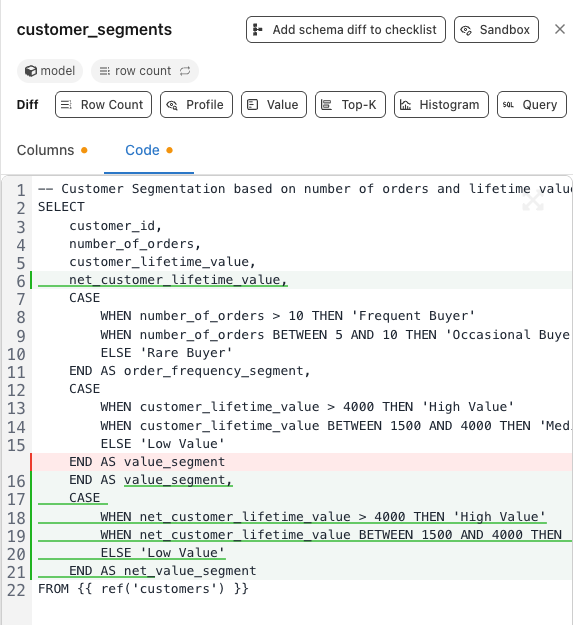This screenshot has width=573, height=625.
Task: Click line 2 'SELECT' in code
Action: click(61, 207)
